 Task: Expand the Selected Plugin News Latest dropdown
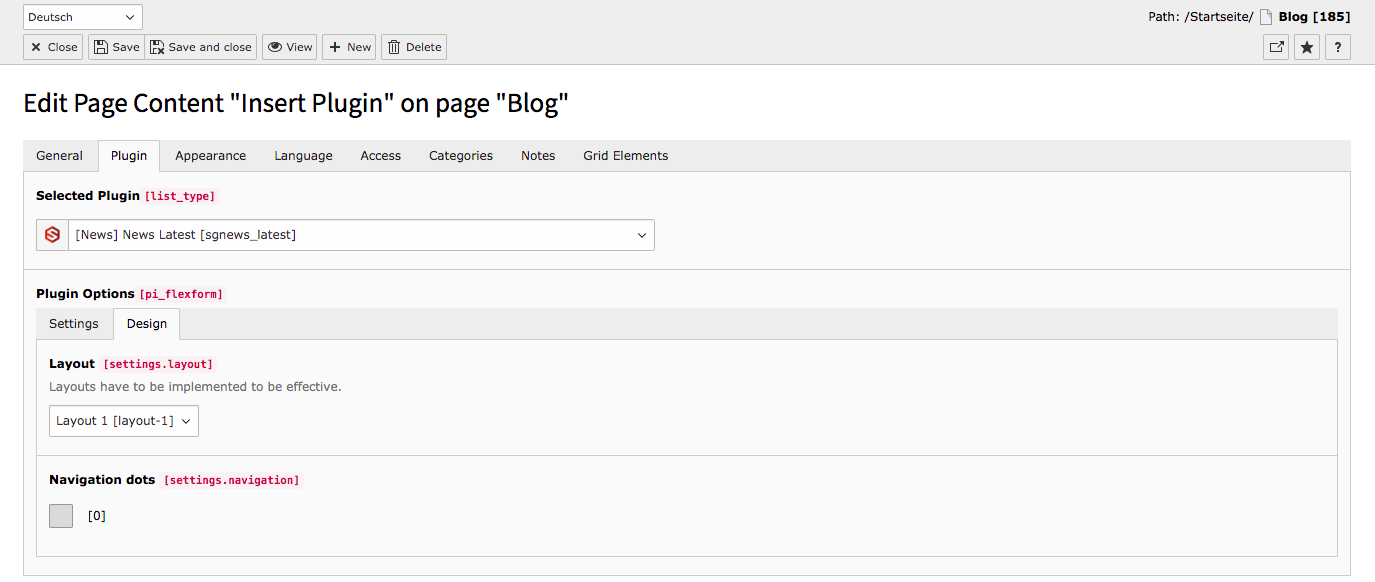361,235
